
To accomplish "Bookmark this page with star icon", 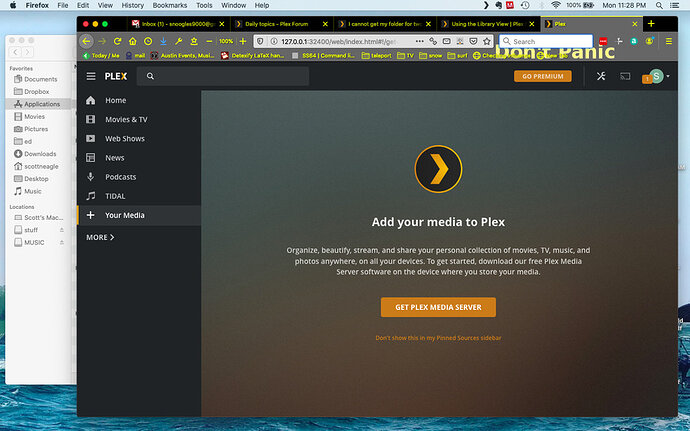I will (486, 41).
